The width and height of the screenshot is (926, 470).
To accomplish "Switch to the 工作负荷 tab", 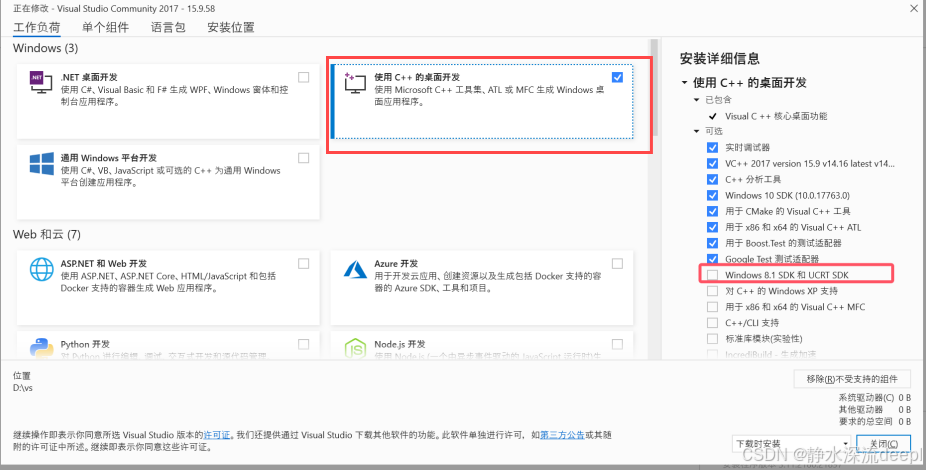I will (x=37, y=27).
